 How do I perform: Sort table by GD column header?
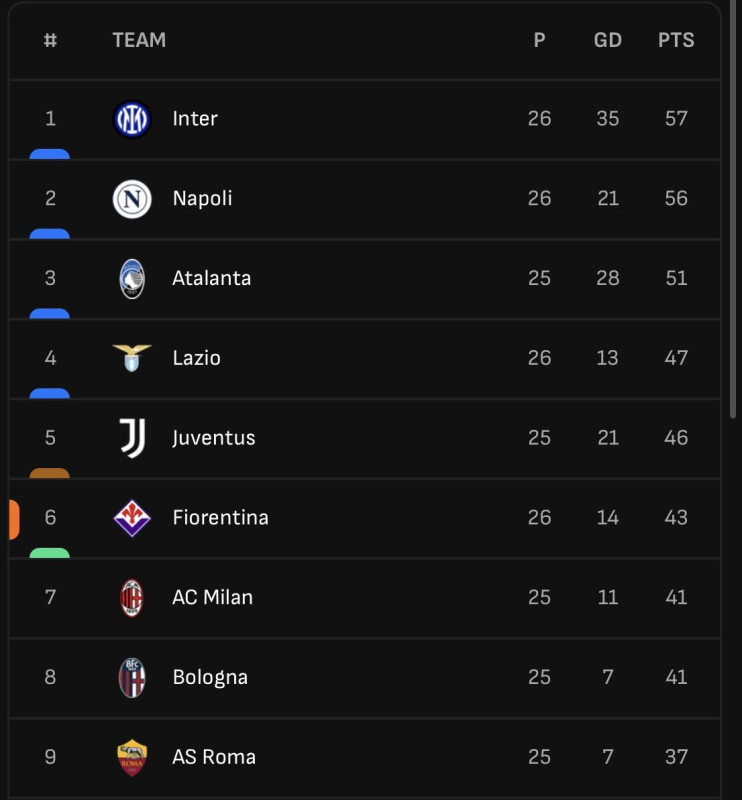click(607, 40)
